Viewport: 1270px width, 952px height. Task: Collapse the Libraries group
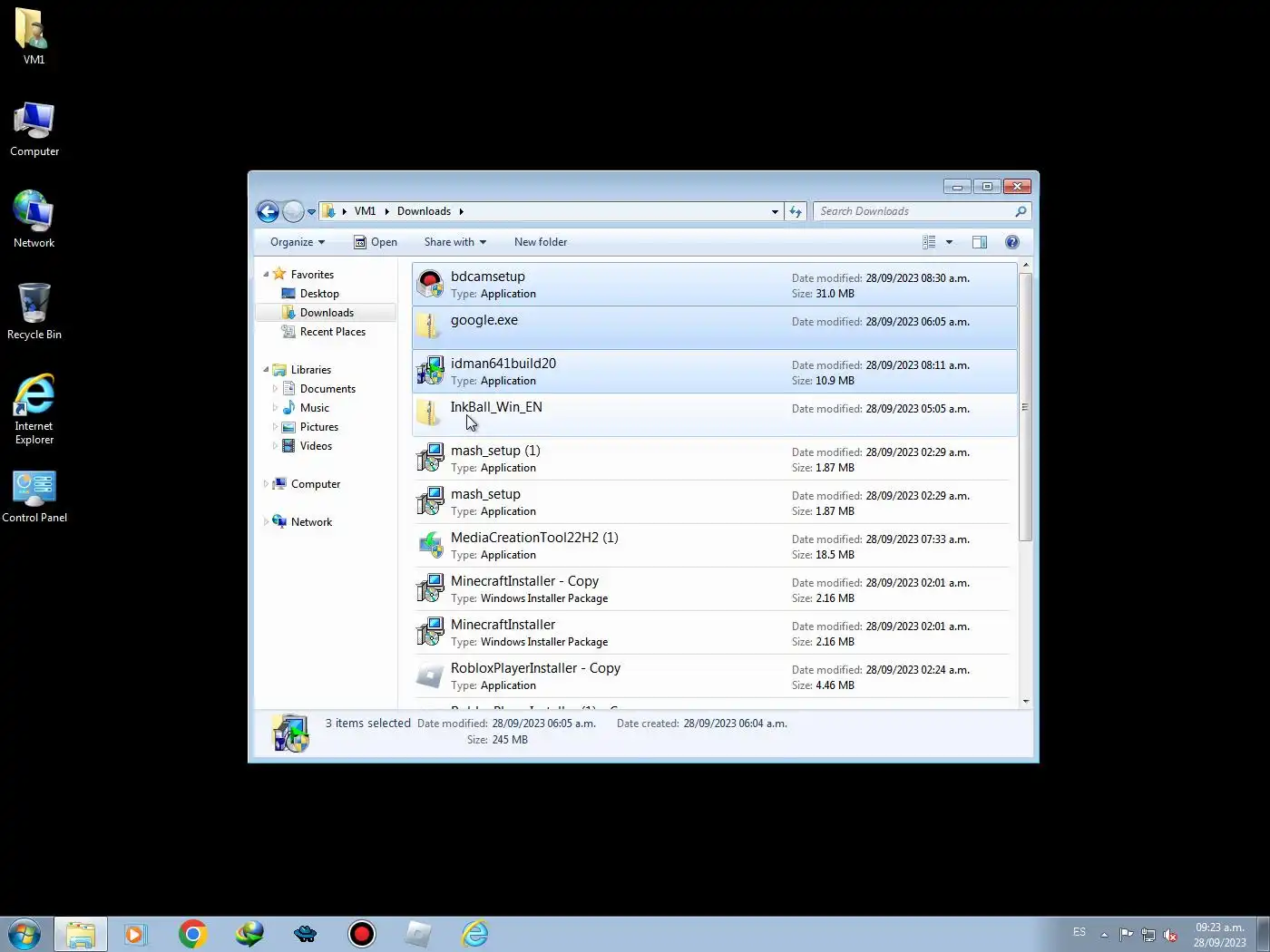click(266, 370)
